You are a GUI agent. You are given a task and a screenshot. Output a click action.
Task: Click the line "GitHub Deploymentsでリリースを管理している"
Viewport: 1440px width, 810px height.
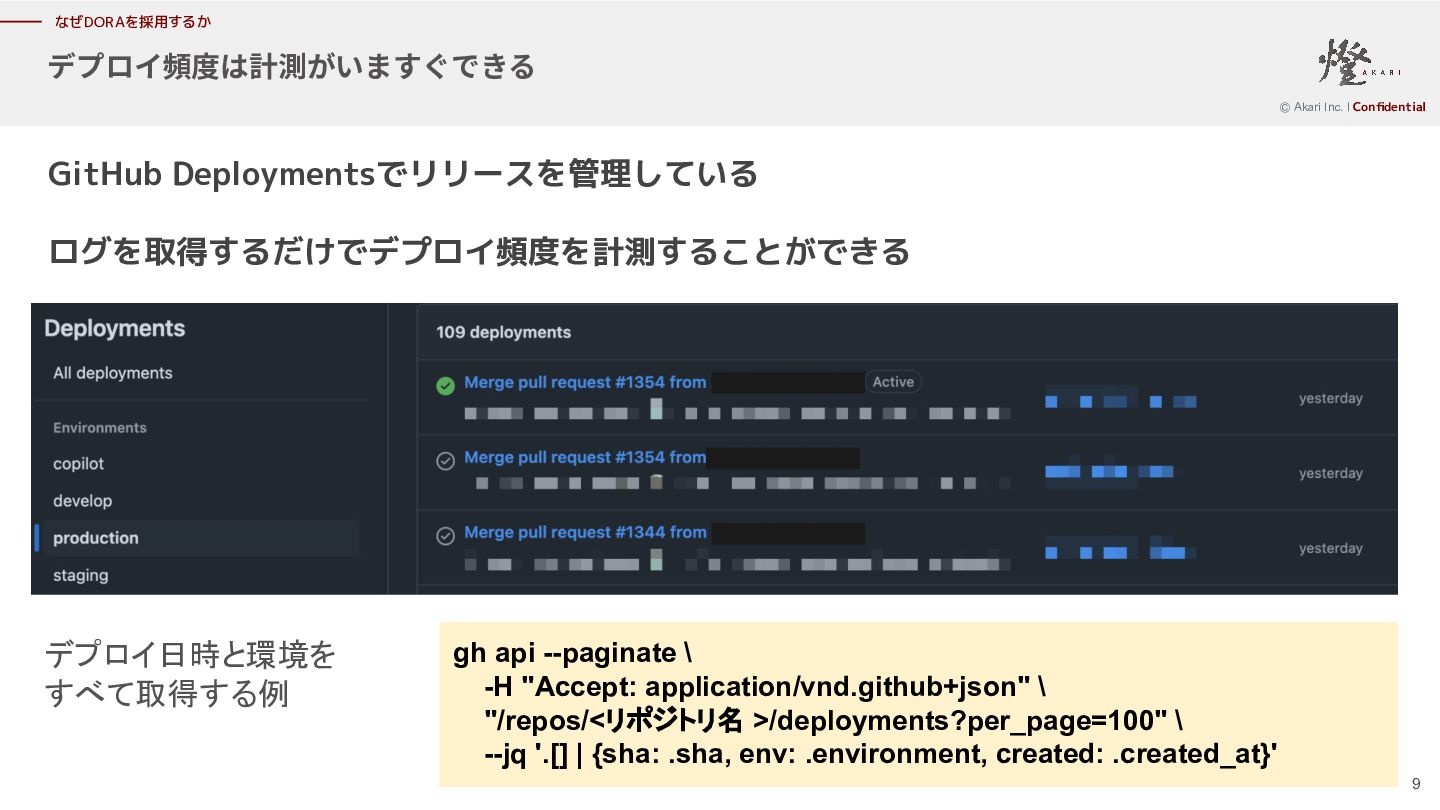(403, 174)
